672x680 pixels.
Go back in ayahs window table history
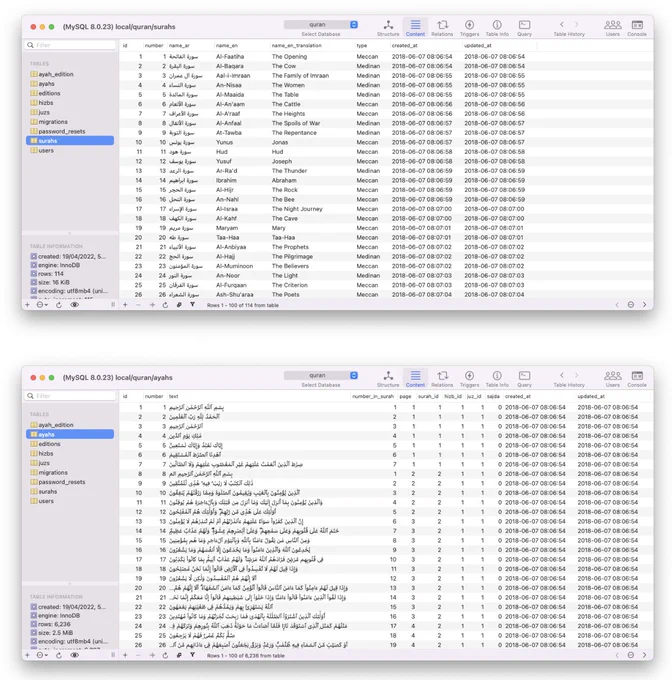point(562,375)
